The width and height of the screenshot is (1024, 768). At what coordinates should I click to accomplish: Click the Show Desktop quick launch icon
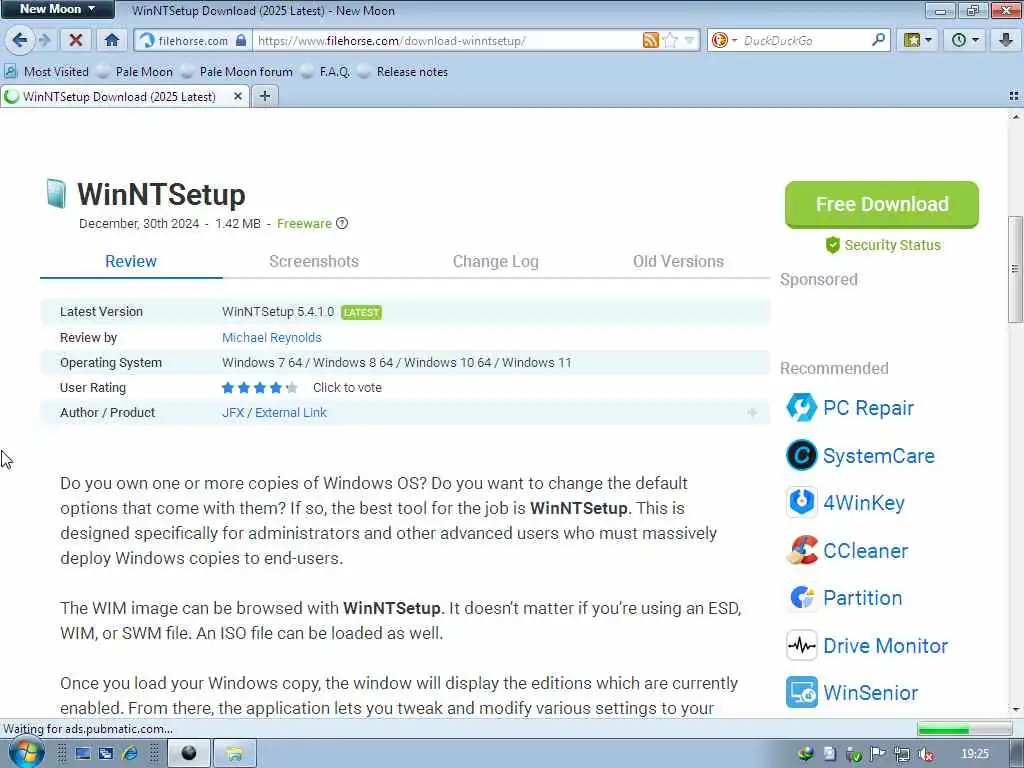tap(82, 754)
